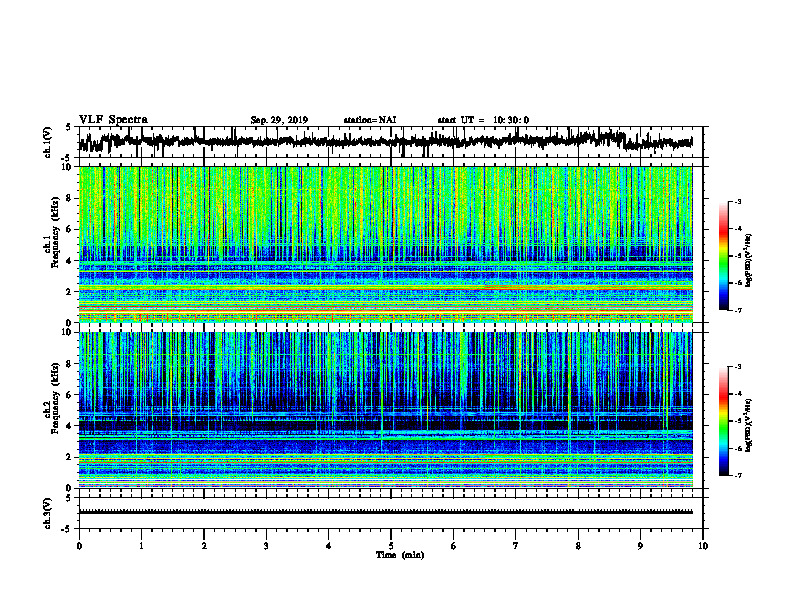Click time axis tick label 3
Screen dimensions: 792x612
[266, 546]
